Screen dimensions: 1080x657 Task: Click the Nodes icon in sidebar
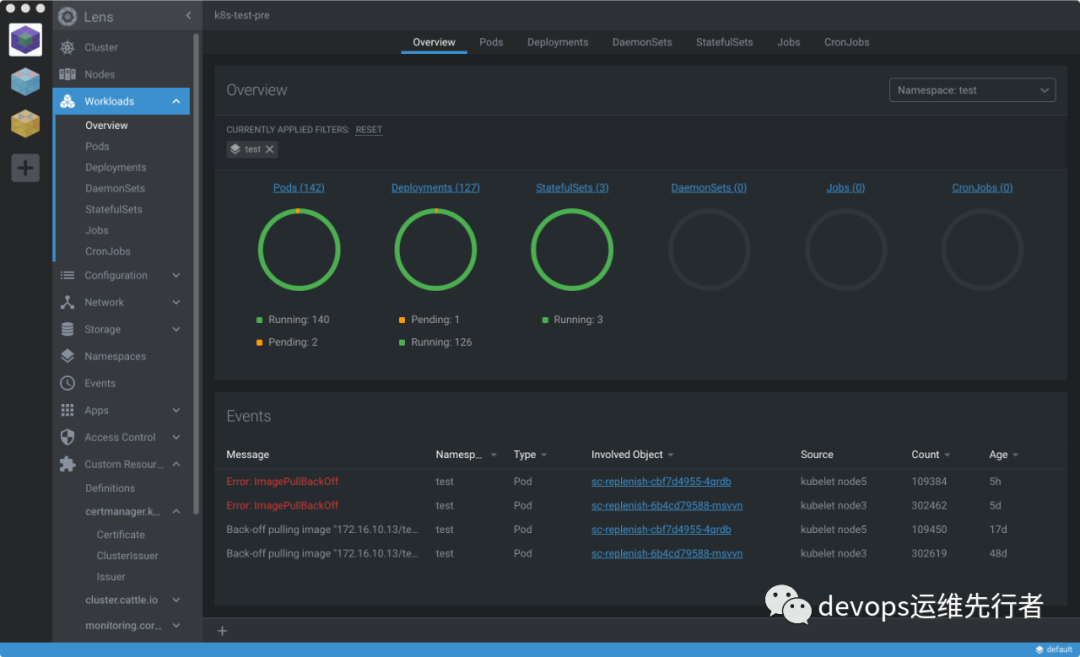click(x=67, y=74)
